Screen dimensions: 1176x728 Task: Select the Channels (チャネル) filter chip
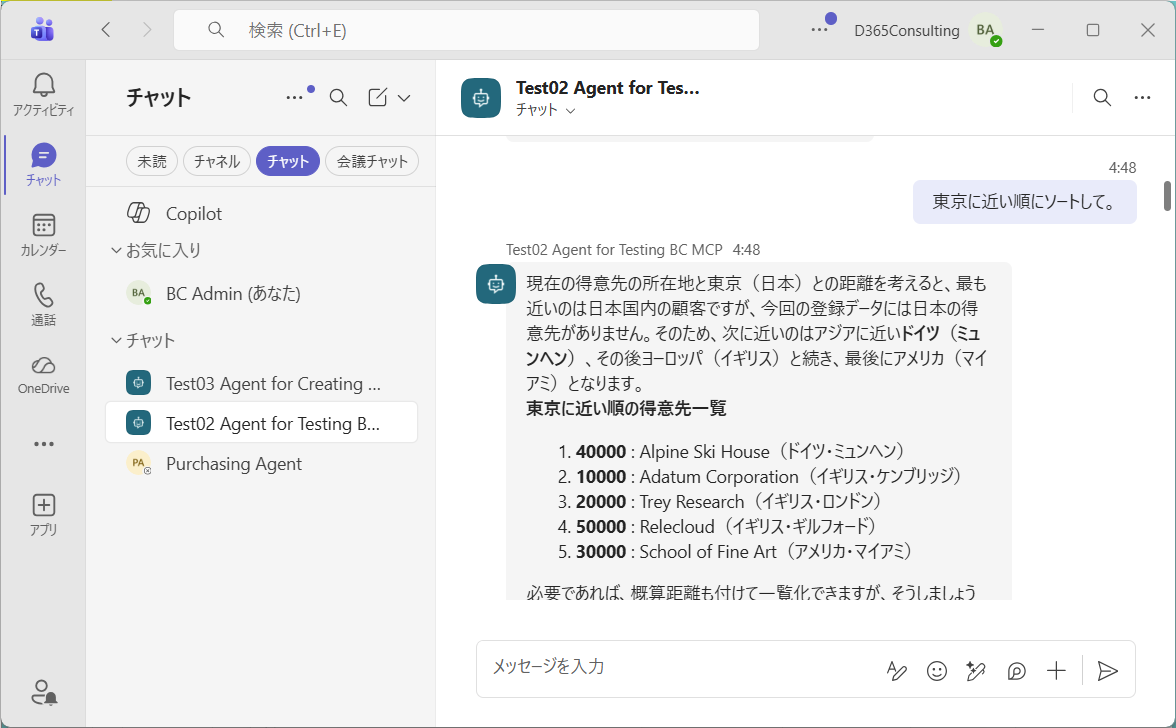217,161
